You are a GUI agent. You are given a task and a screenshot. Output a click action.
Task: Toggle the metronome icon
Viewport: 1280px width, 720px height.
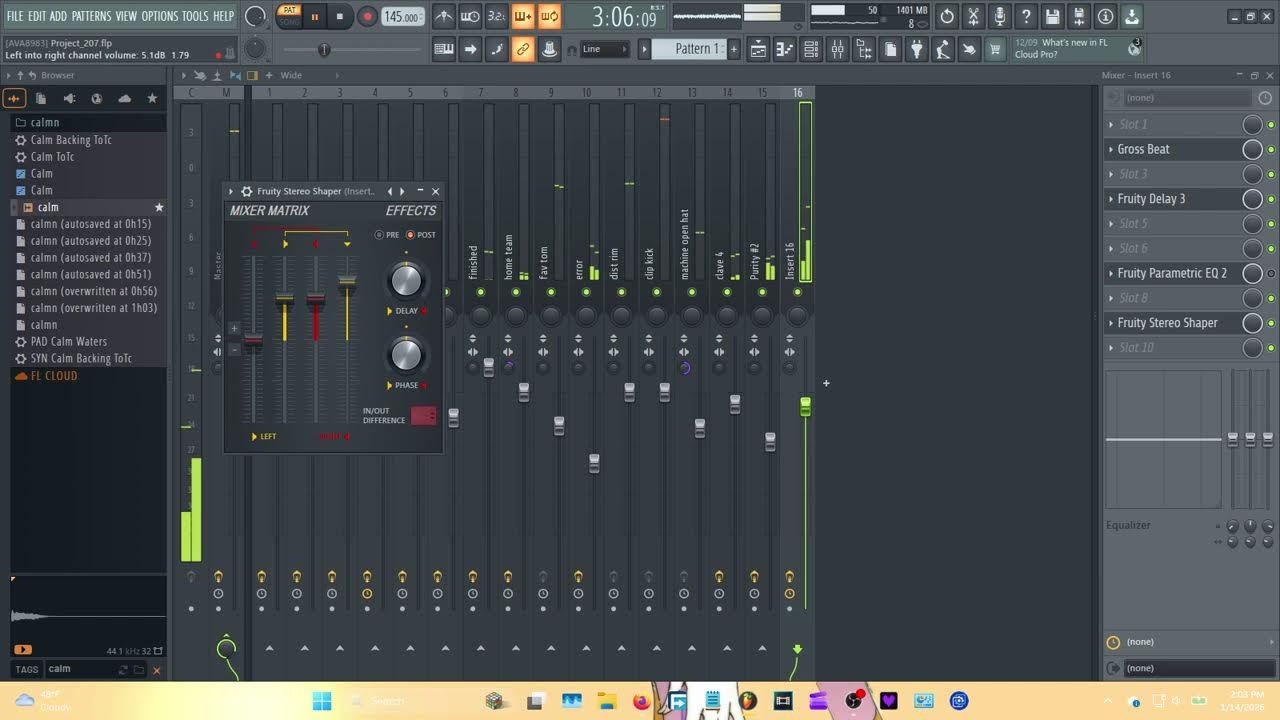pyautogui.click(x=444, y=16)
